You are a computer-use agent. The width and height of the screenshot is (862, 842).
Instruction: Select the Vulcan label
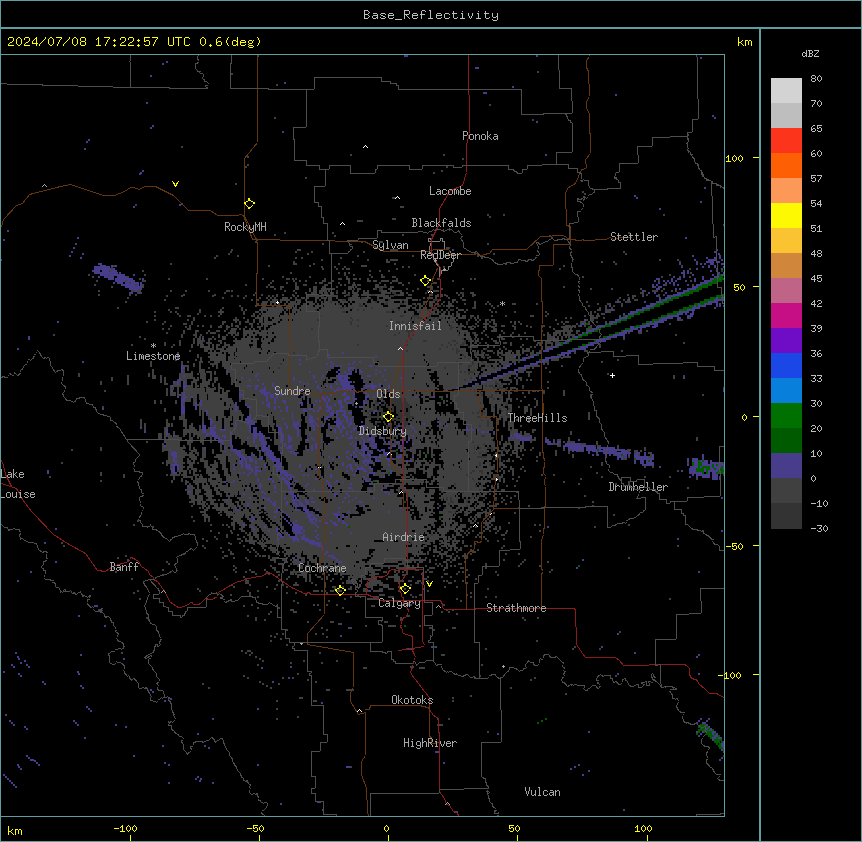(542, 792)
